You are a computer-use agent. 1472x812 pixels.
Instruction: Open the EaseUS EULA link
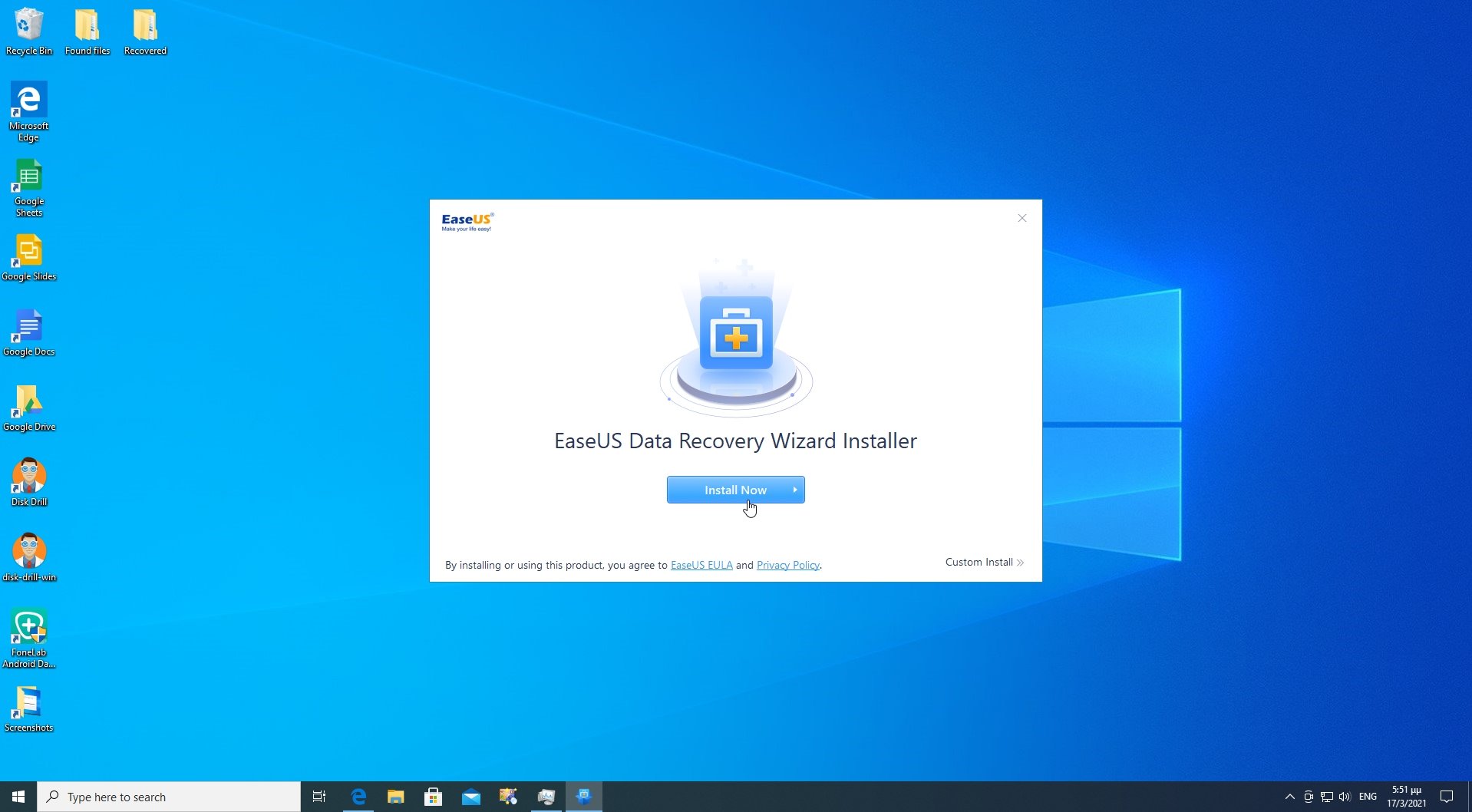tap(701, 565)
